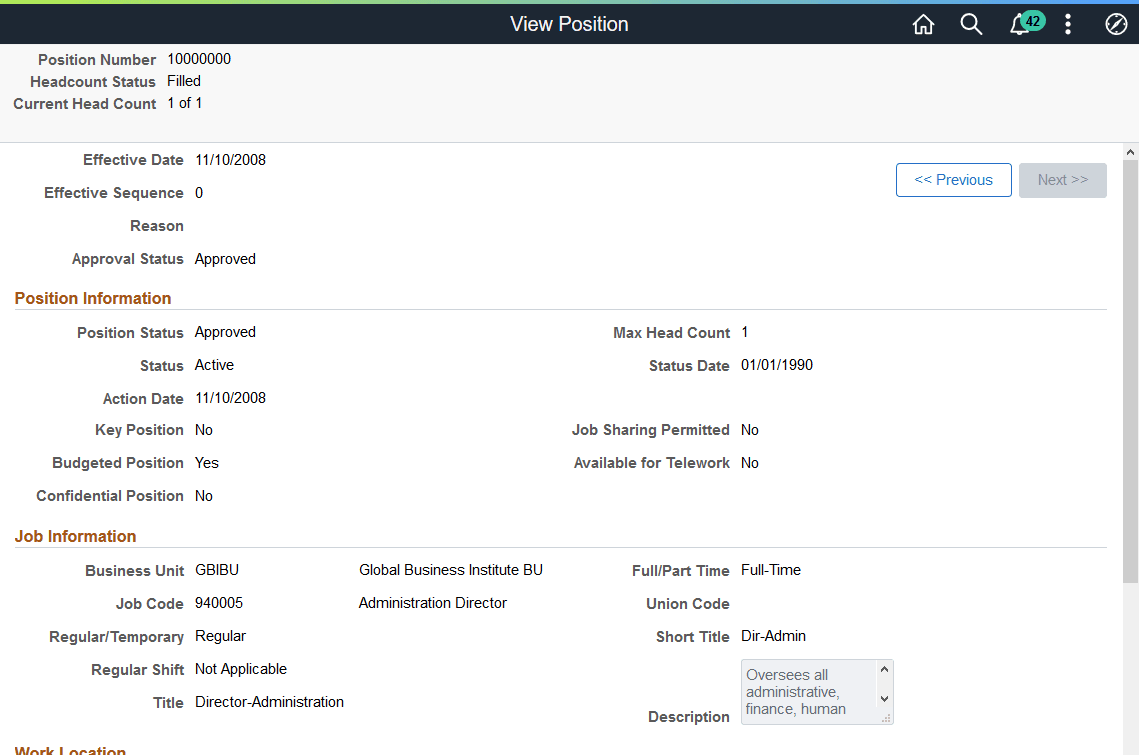Click the Job Code value 940005
The image size is (1139, 755).
[x=219, y=603]
